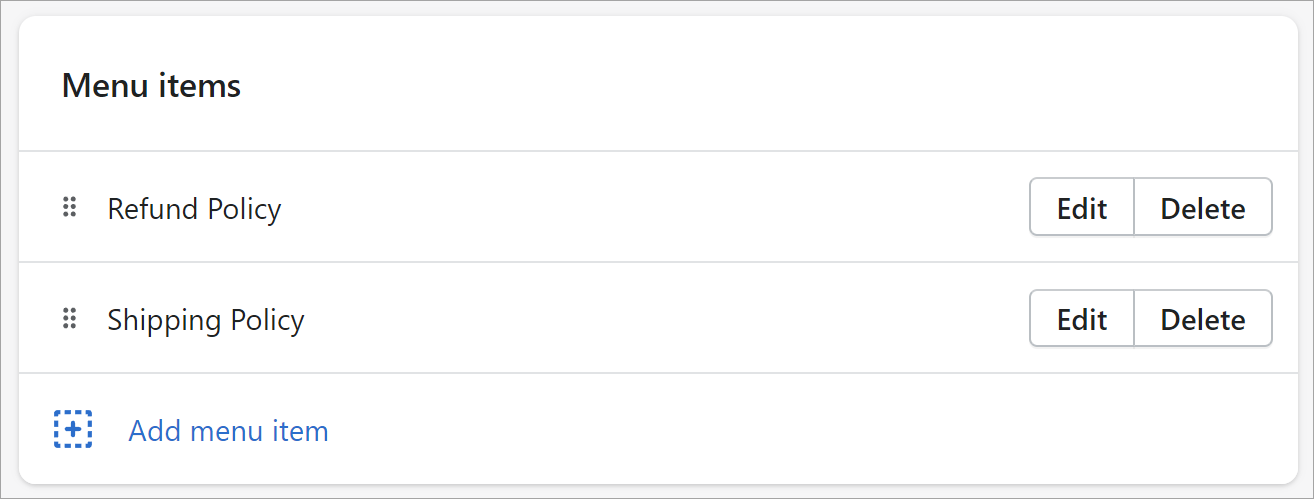This screenshot has width=1314, height=499.
Task: Click the blue plus square near Add menu item
Action: coord(73,430)
